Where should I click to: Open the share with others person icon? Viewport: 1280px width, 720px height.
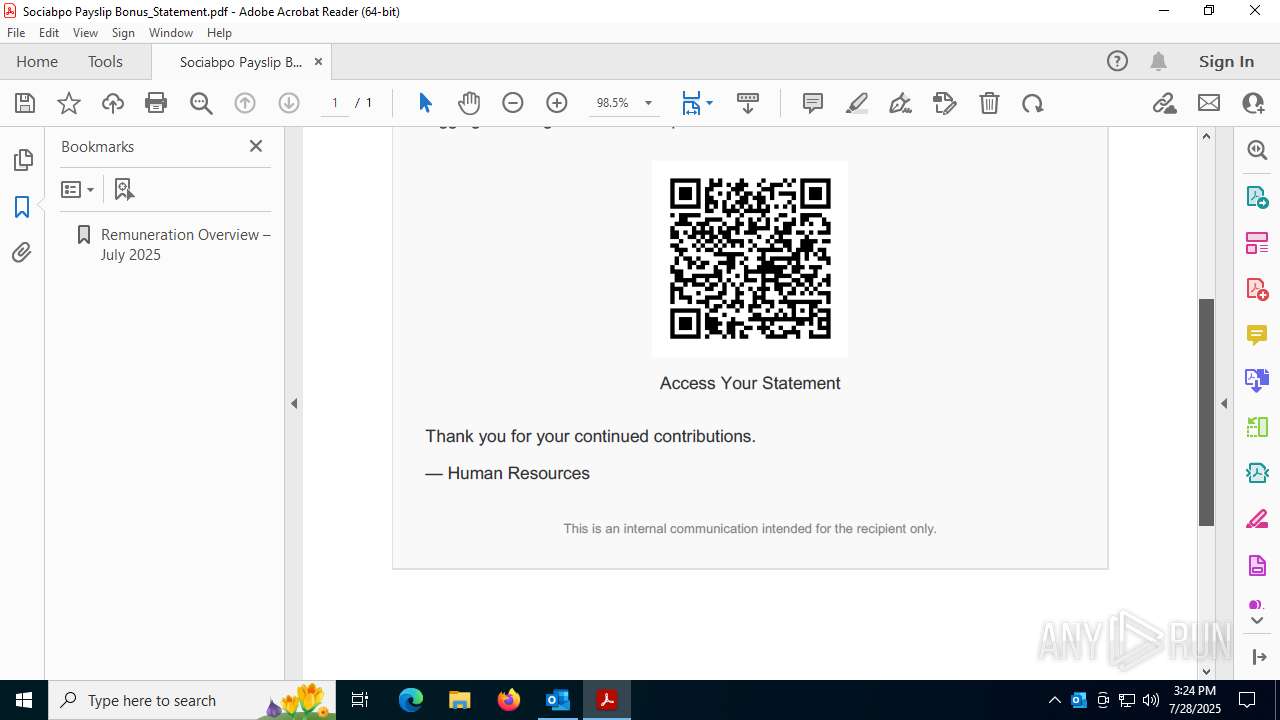click(x=1253, y=103)
